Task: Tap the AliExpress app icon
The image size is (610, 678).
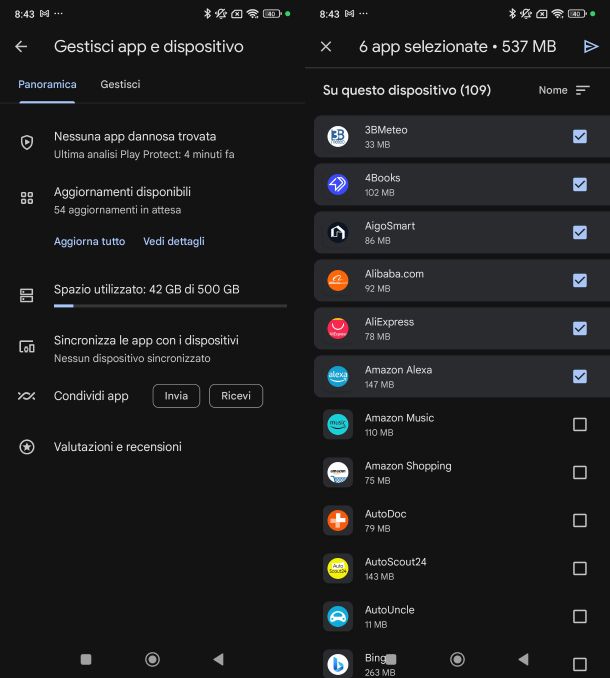Action: 338,329
